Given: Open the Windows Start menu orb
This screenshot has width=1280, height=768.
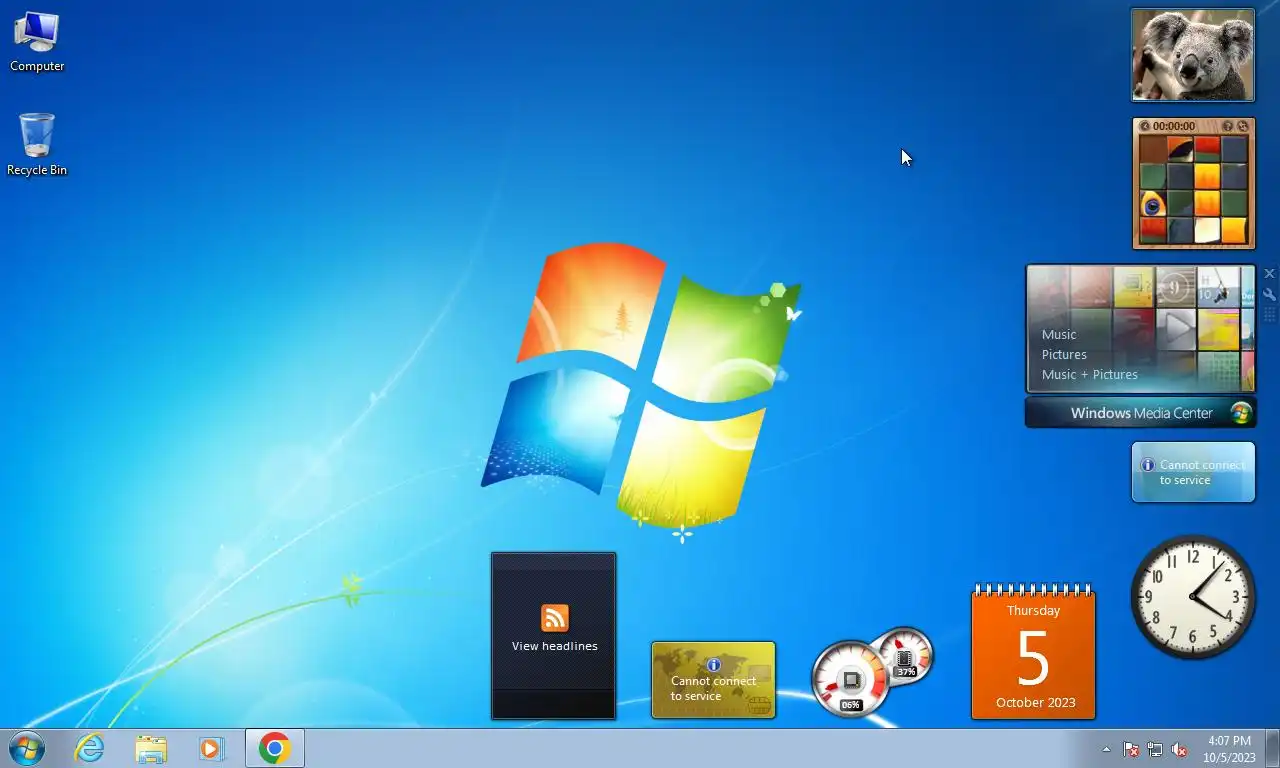Looking at the screenshot, I should (x=27, y=748).
